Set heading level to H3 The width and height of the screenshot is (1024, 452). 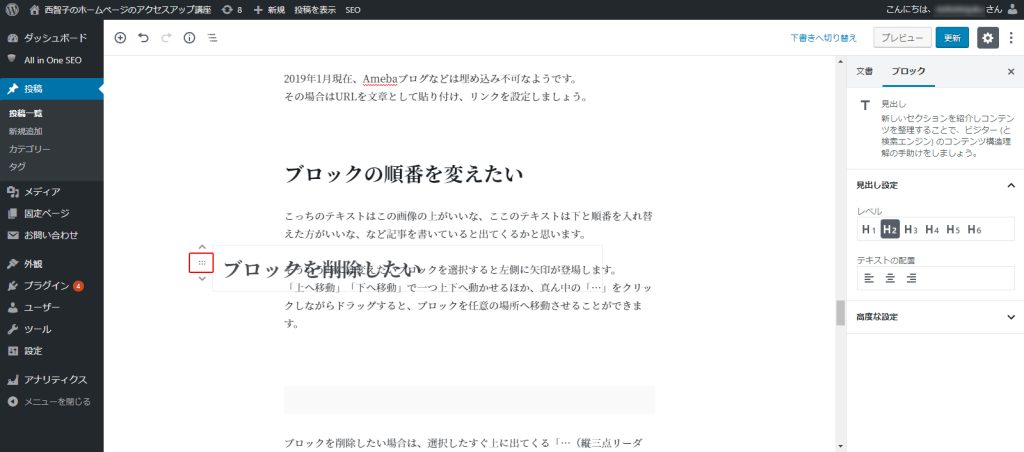[x=911, y=229]
